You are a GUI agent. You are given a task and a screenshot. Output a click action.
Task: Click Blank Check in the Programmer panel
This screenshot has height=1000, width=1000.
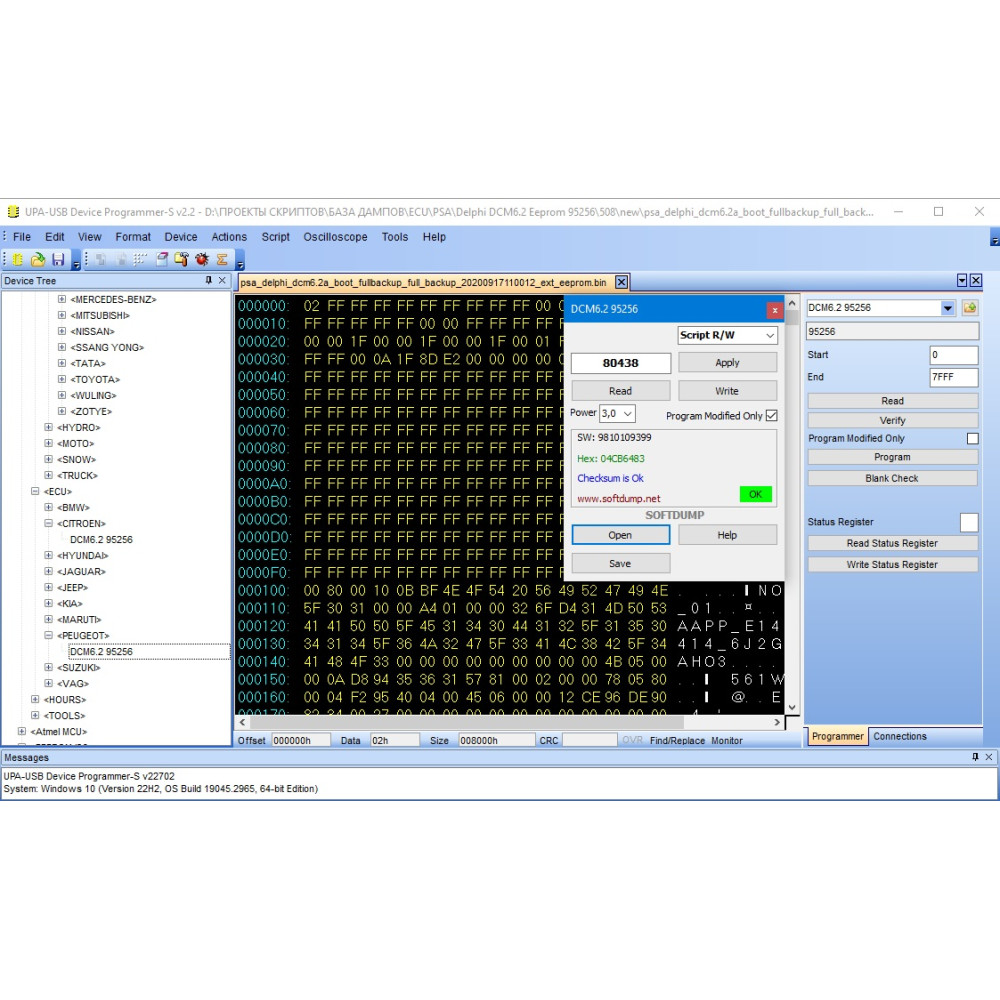(892, 478)
